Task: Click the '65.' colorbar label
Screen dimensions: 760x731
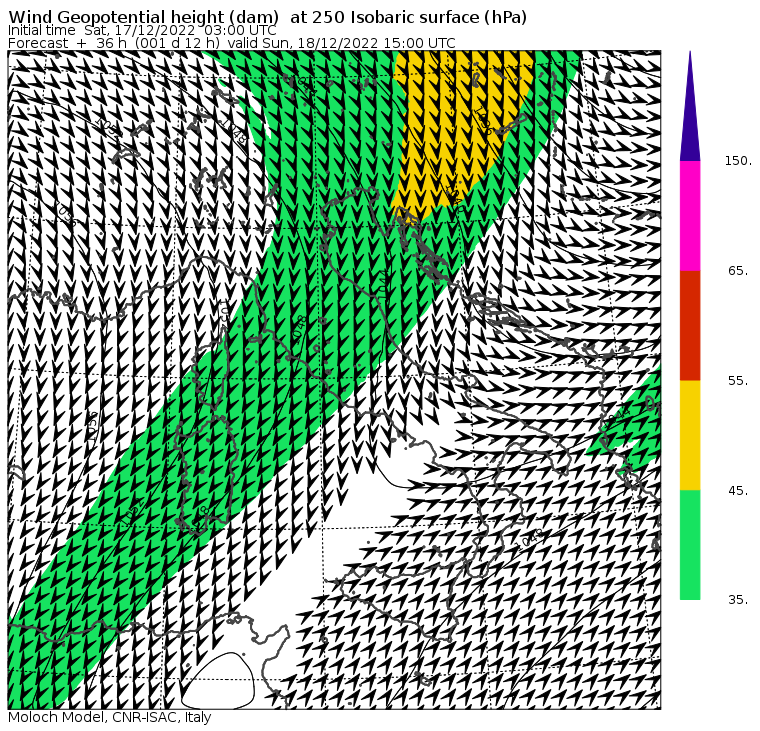Action: [x=739, y=270]
